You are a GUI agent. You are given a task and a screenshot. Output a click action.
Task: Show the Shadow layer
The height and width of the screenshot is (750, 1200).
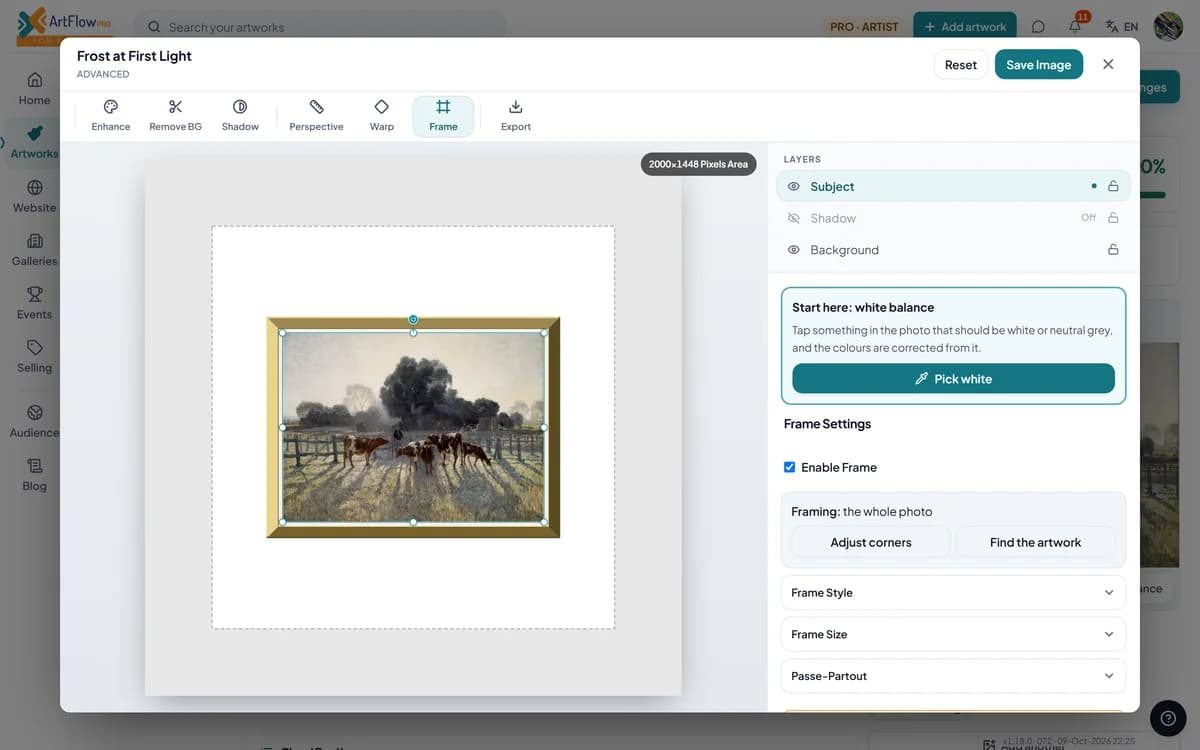pos(794,218)
